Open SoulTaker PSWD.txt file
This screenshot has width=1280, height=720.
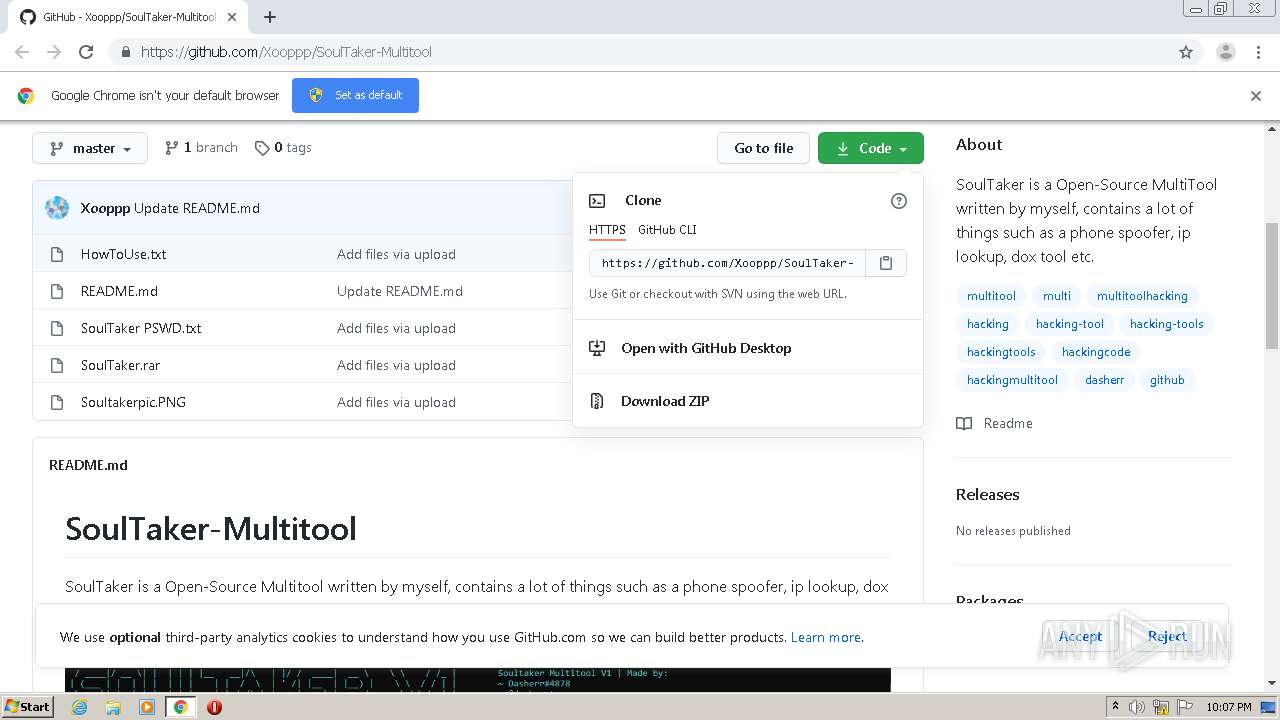coord(141,328)
